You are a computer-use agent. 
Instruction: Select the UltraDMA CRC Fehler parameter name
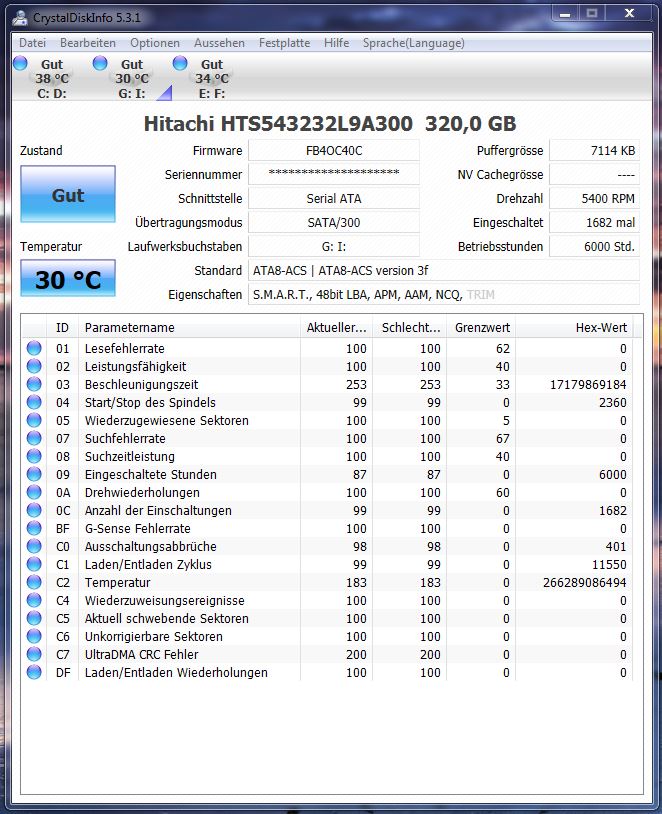(141, 655)
